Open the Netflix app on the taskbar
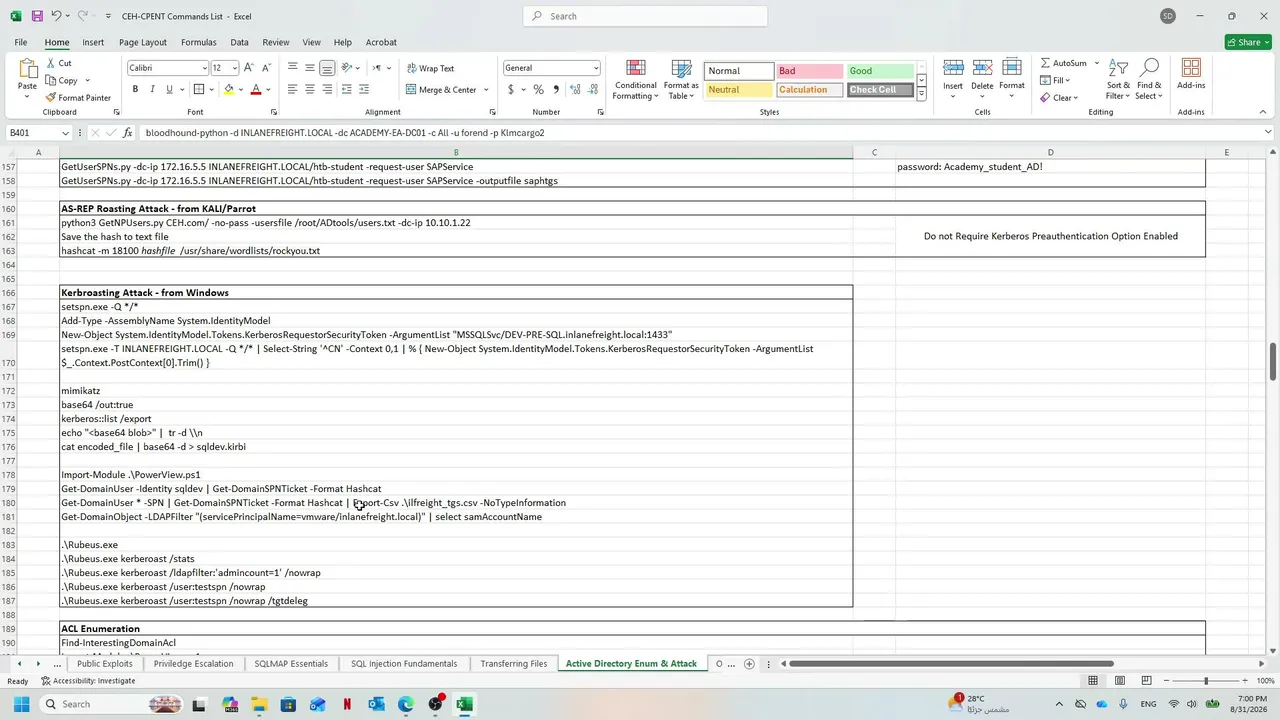The height and width of the screenshot is (720, 1280). (347, 704)
